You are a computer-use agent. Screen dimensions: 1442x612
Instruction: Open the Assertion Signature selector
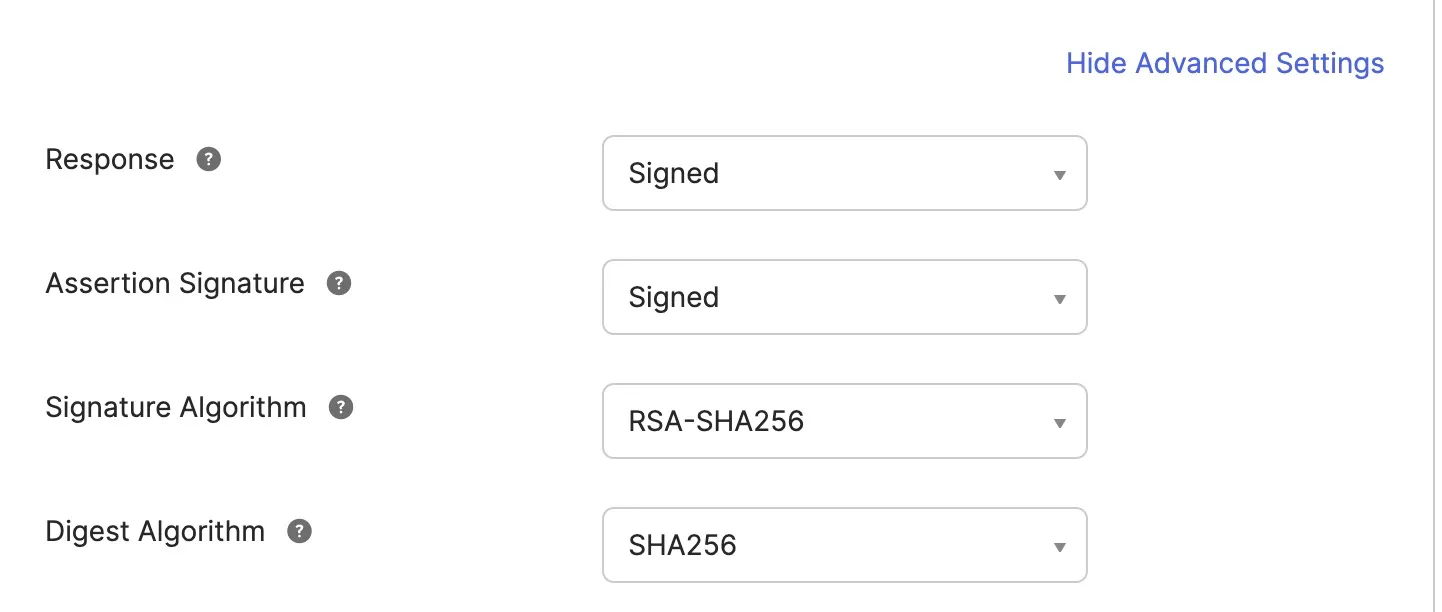coord(845,297)
